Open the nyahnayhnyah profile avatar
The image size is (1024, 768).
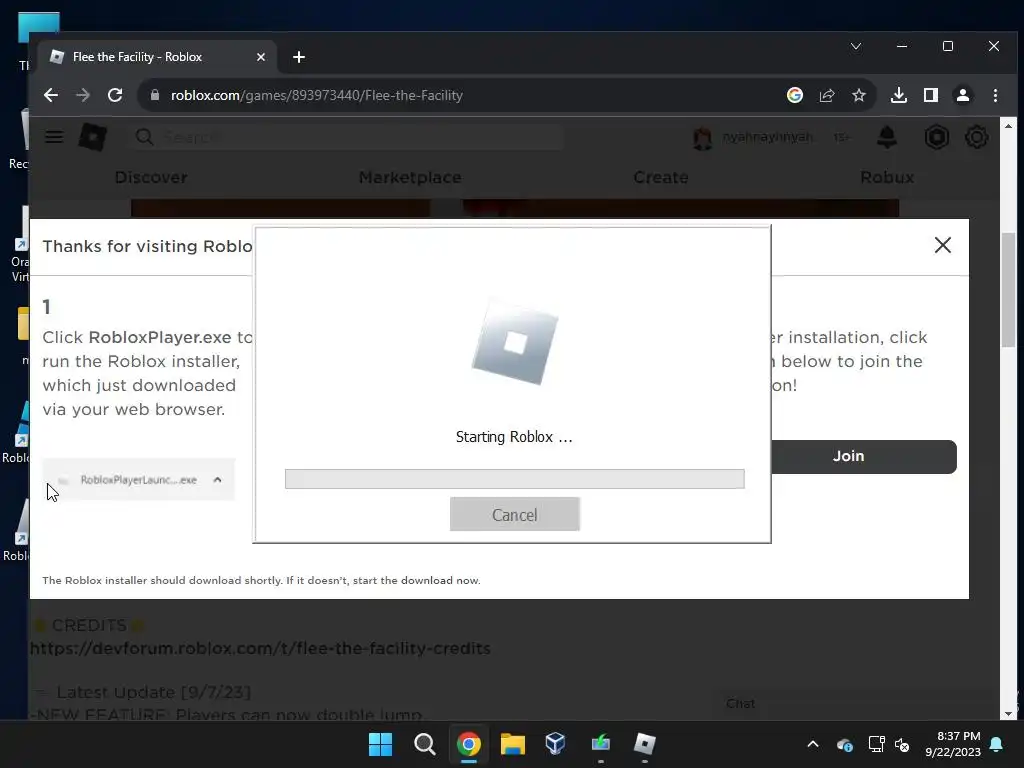702,138
